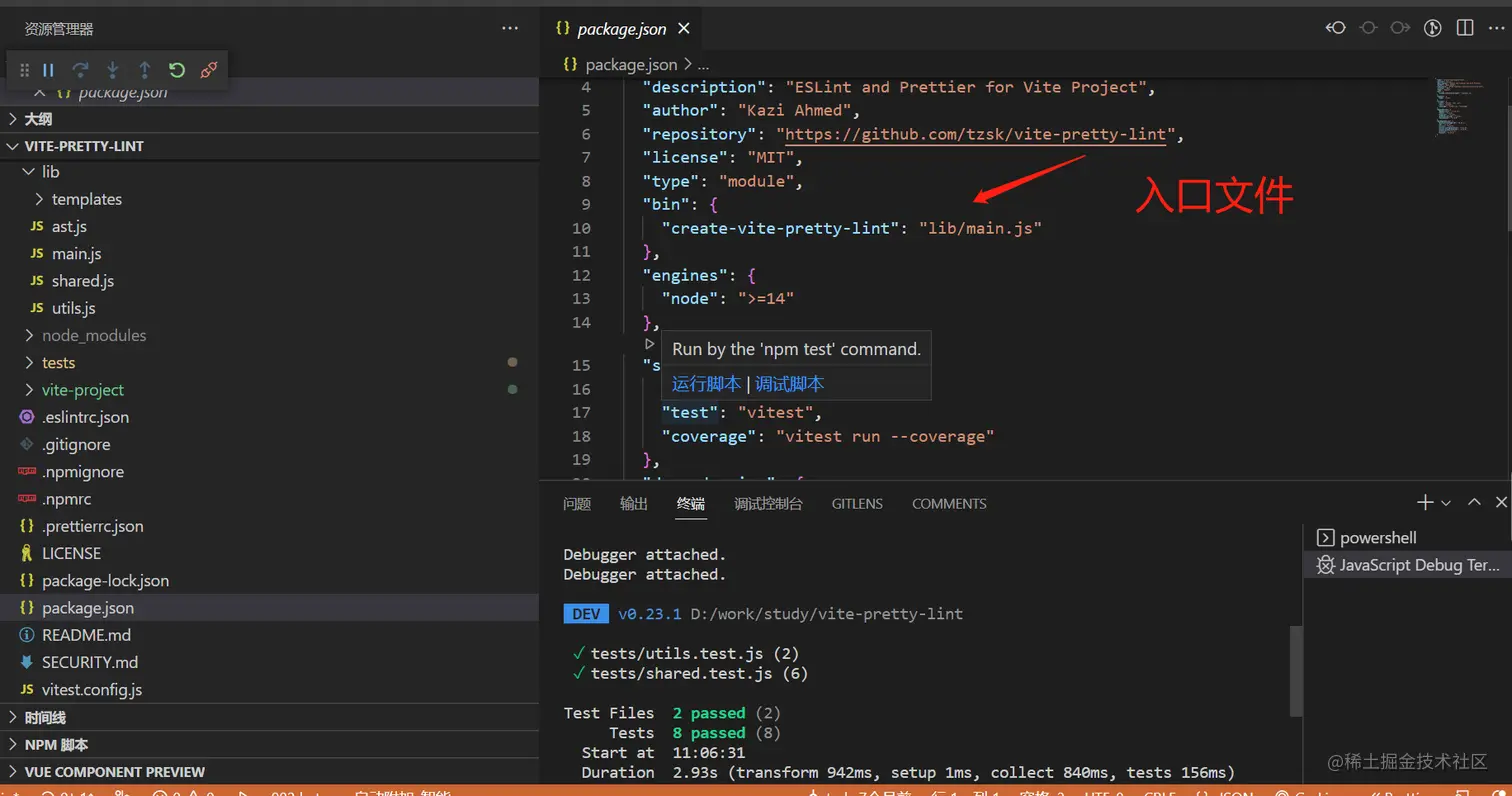Click 调试脚本 debug script link
The width and height of the screenshot is (1512, 796).
pyautogui.click(x=790, y=384)
